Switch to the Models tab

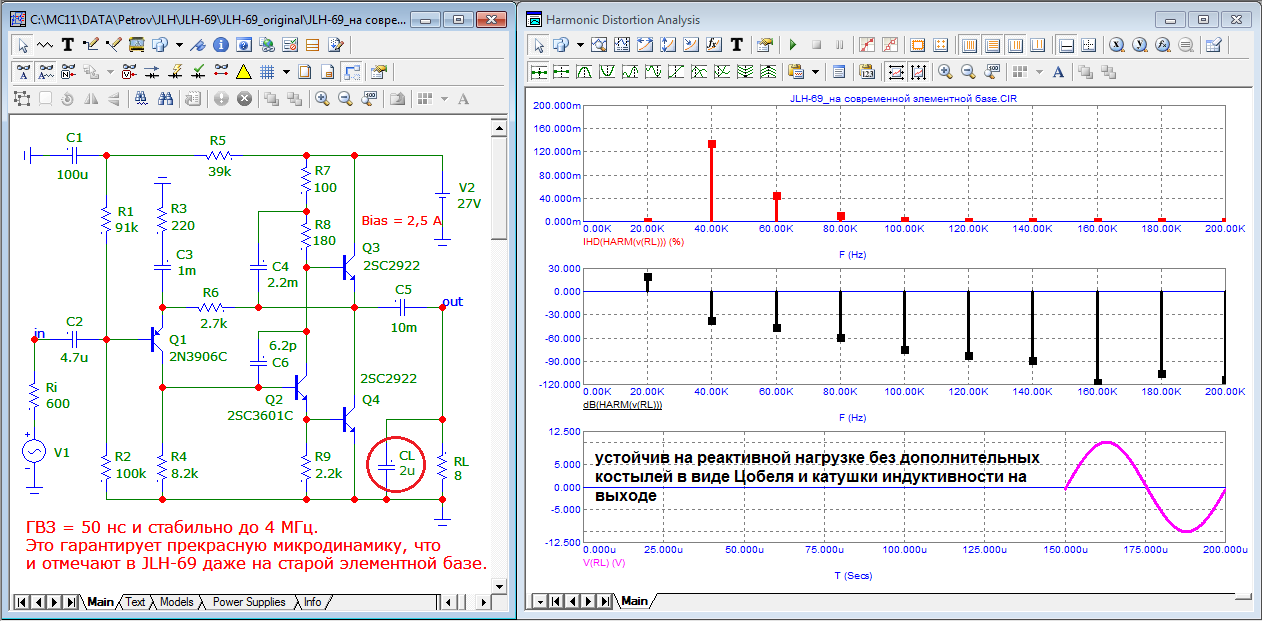pos(176,602)
